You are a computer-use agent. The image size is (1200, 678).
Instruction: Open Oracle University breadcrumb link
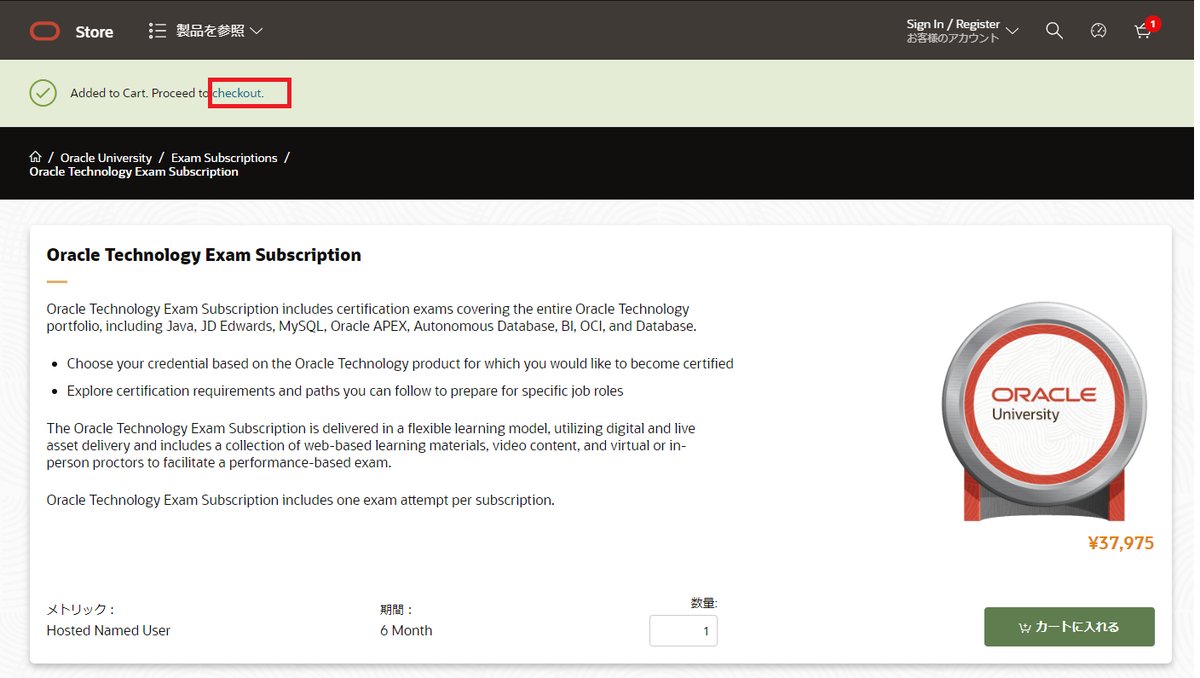(106, 158)
